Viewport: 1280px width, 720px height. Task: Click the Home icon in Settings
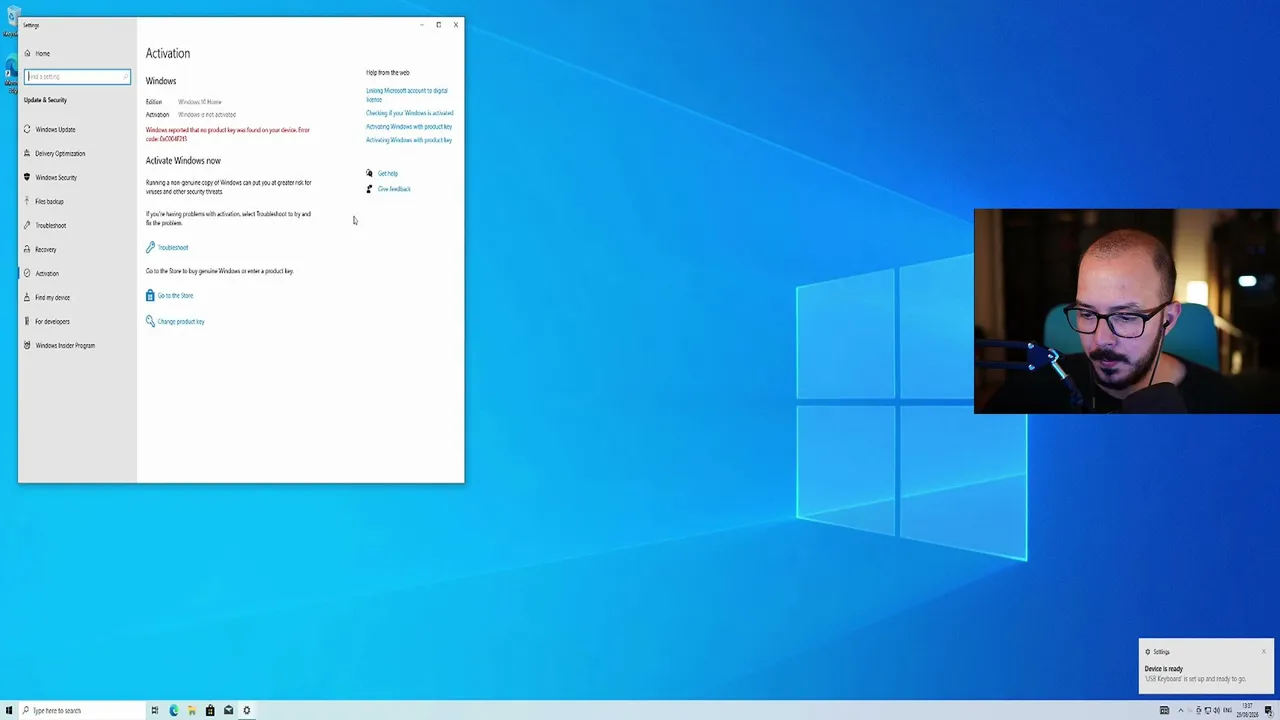[x=27, y=53]
